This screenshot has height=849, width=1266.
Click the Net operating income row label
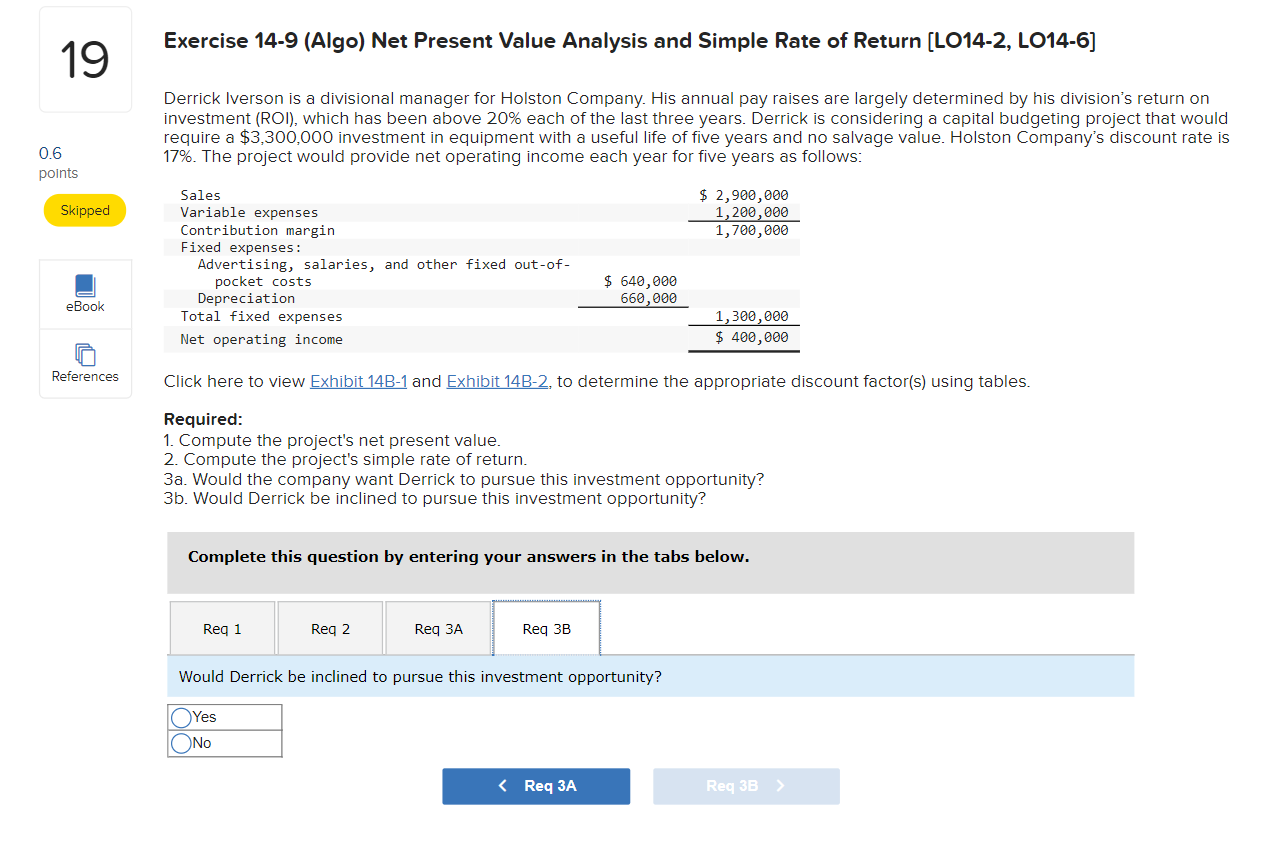(261, 339)
